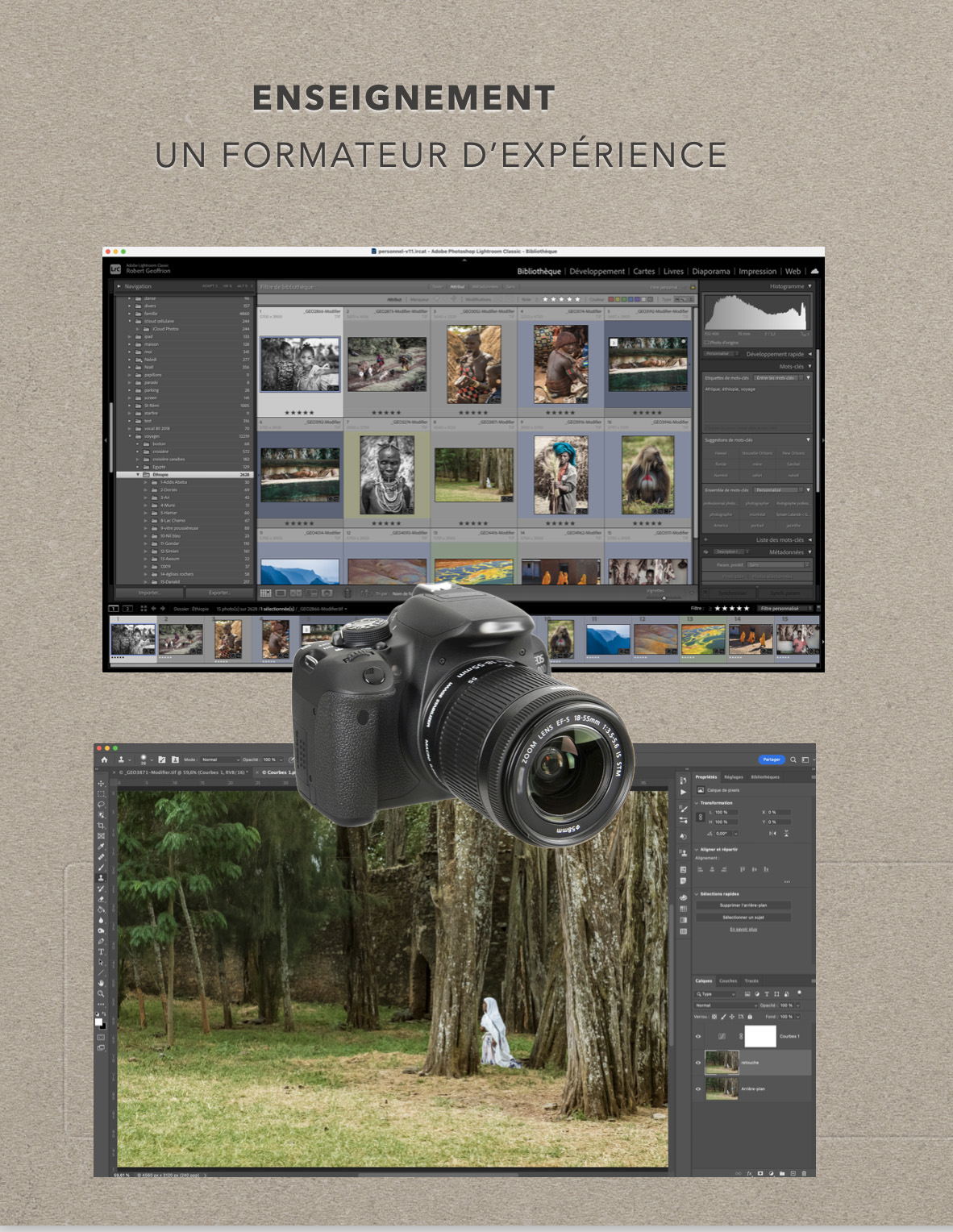Click the Photoshop Home icon
Screen dimensions: 953x1232
(x=103, y=760)
